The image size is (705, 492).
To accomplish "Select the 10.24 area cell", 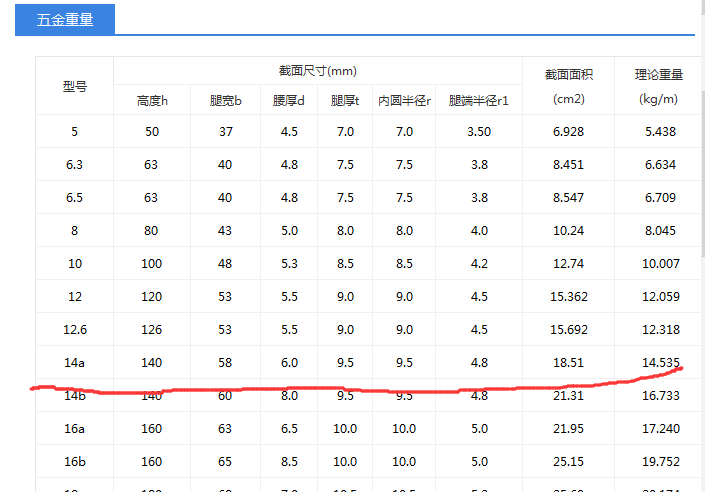I will pyautogui.click(x=568, y=231).
